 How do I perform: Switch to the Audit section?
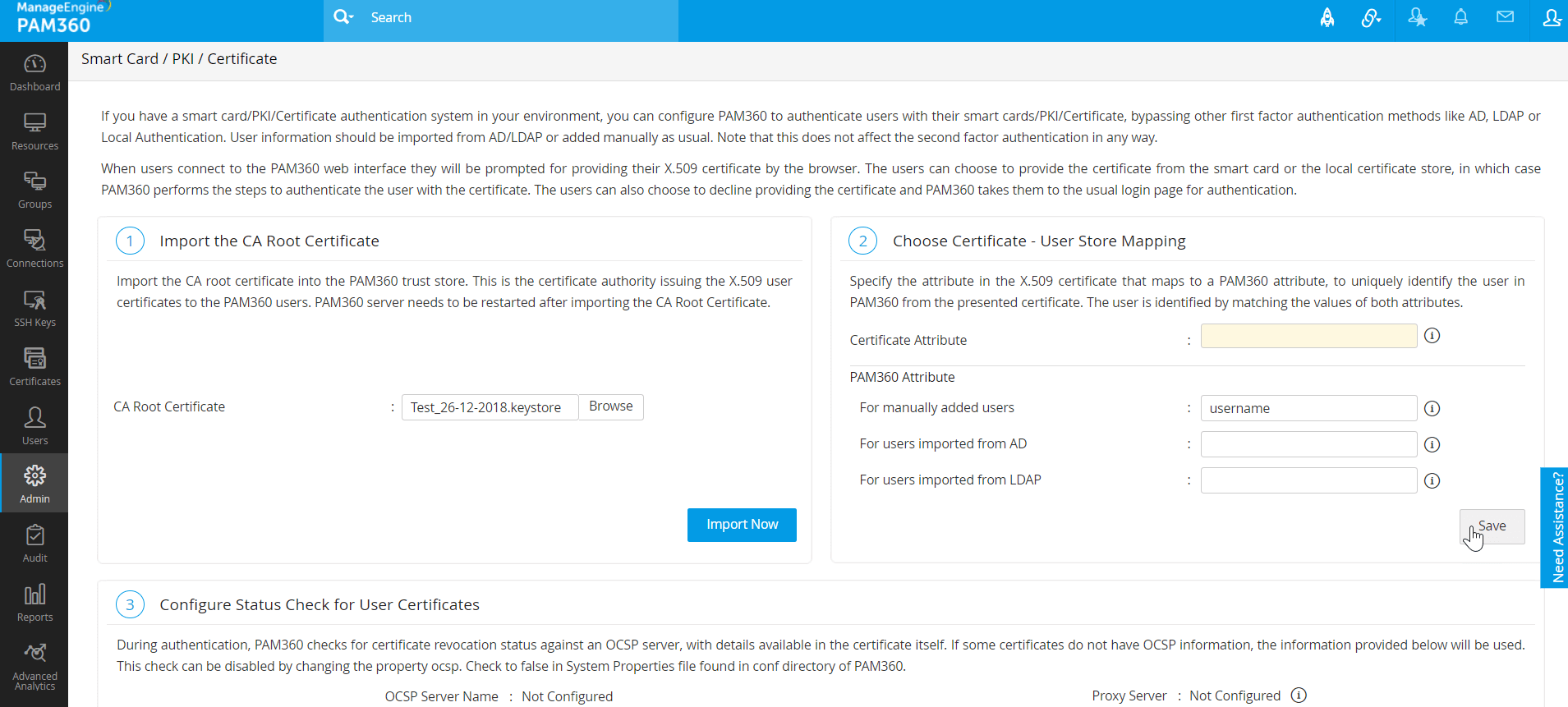tap(34, 544)
